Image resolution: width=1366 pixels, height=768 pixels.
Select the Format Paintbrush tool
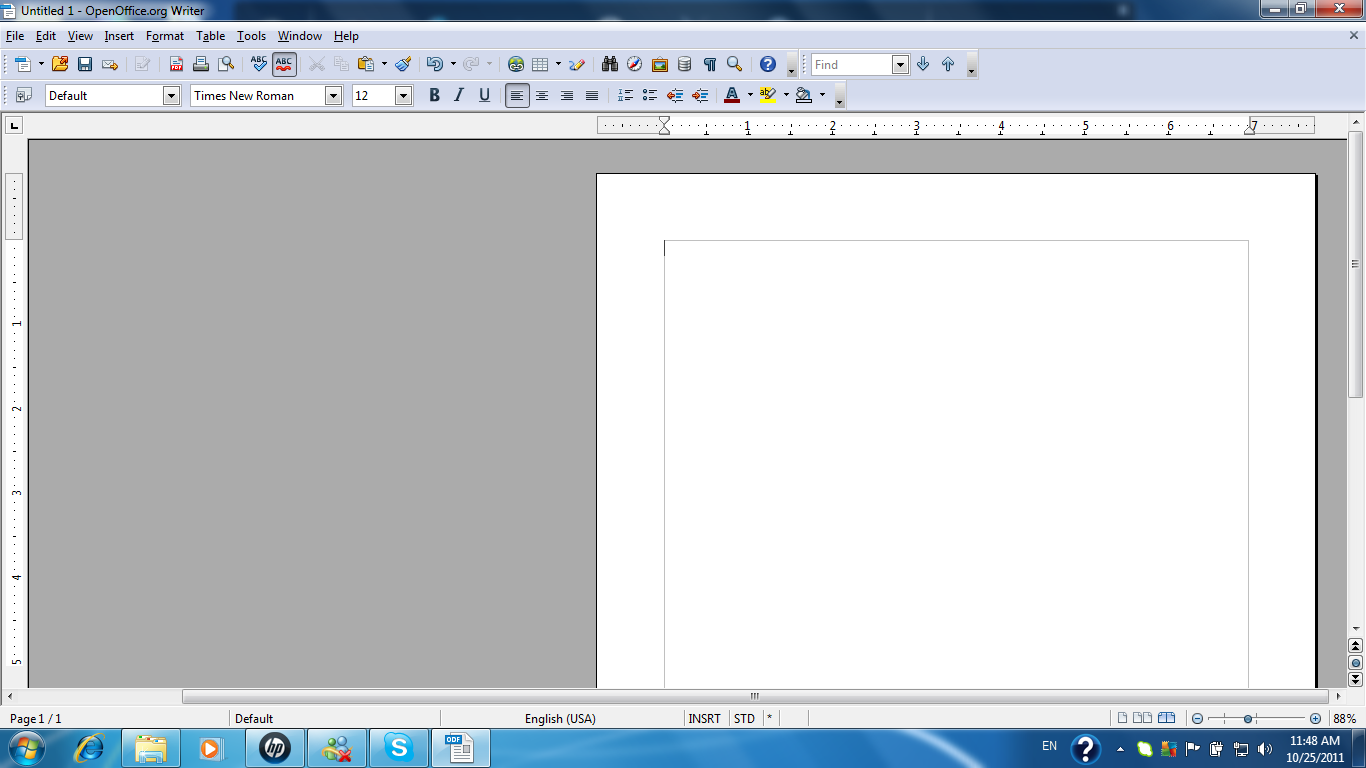[x=403, y=64]
